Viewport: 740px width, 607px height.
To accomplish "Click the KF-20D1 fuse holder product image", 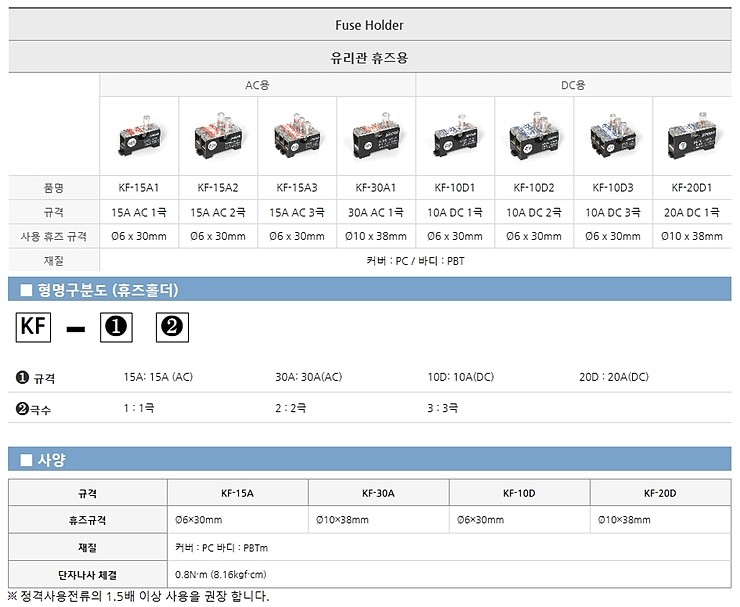I will (x=692, y=136).
